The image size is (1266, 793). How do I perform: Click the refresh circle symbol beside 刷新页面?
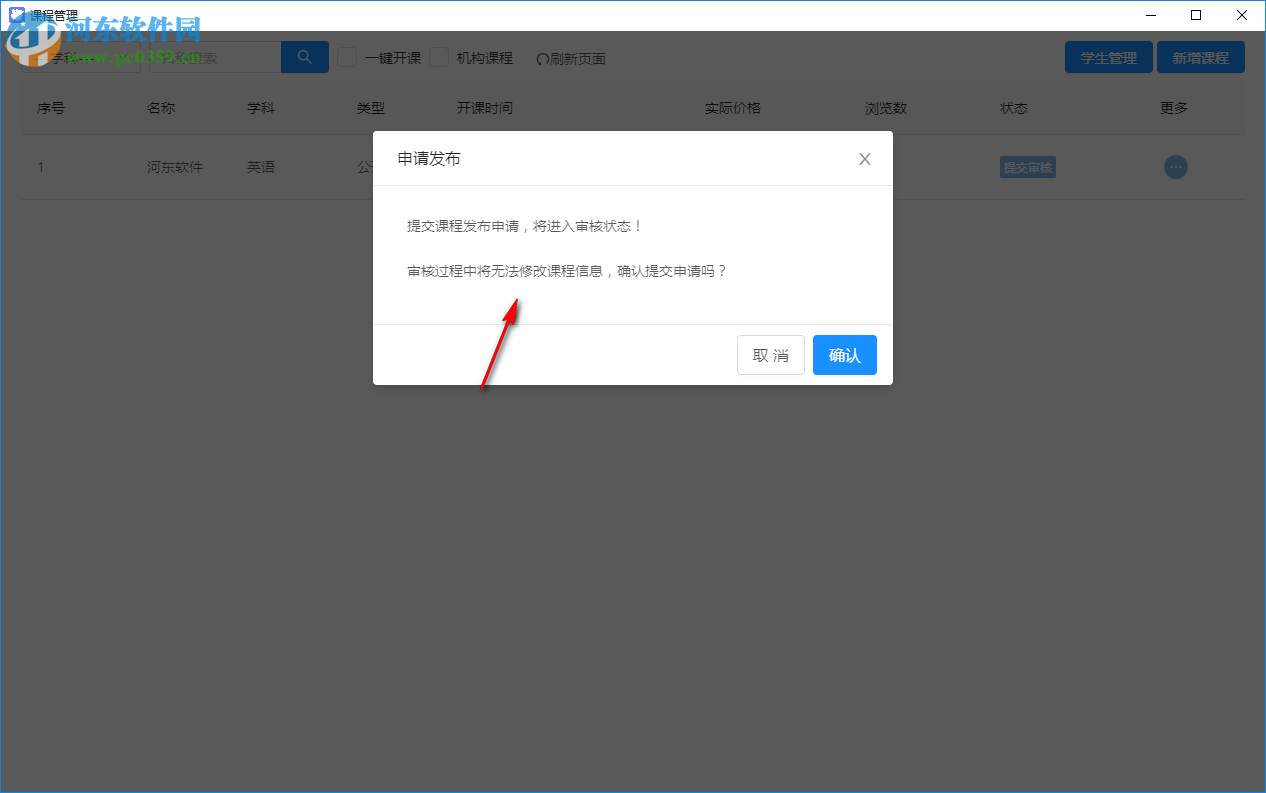click(x=541, y=58)
